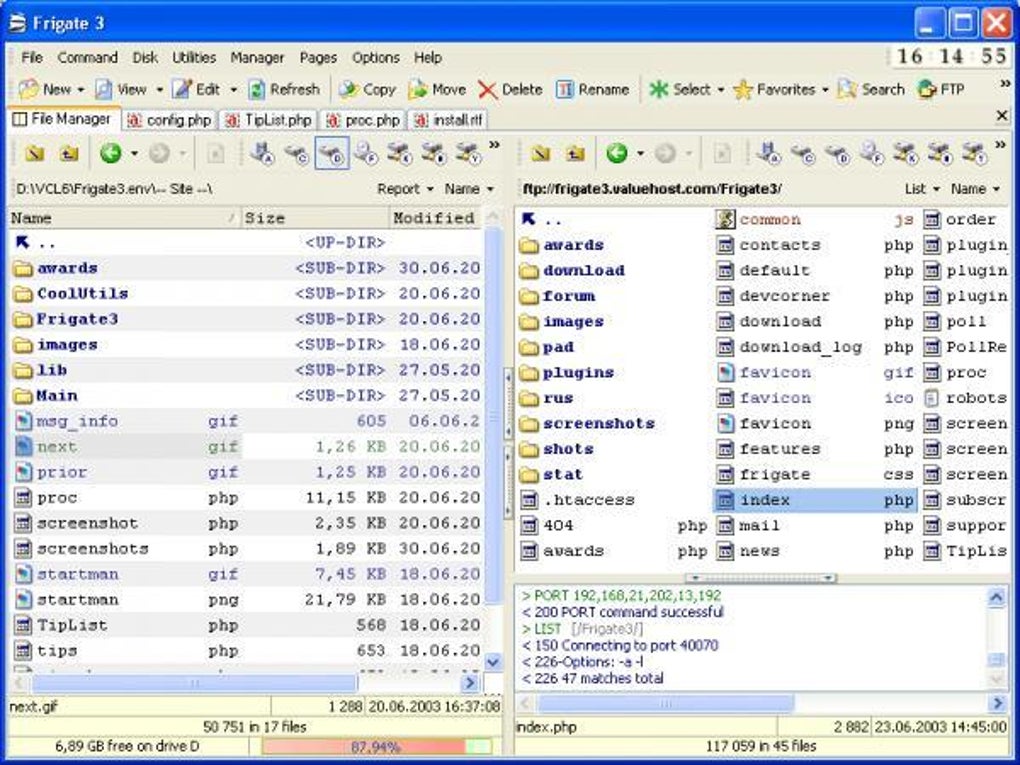Switch left panel to drive D
Screen dimensions: 1020x765
click(331, 153)
